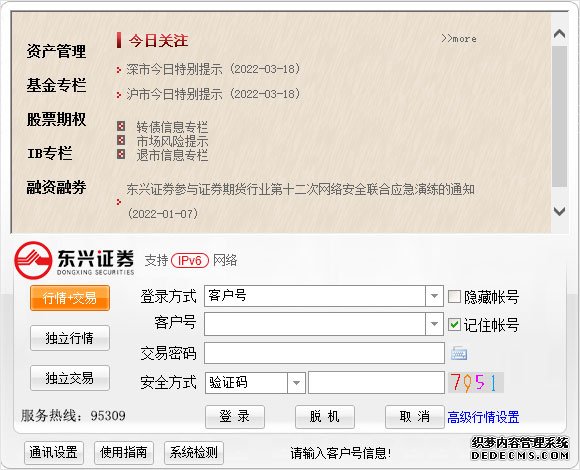Refresh the 7951 captcha image
The image size is (580, 470).
pos(476,382)
